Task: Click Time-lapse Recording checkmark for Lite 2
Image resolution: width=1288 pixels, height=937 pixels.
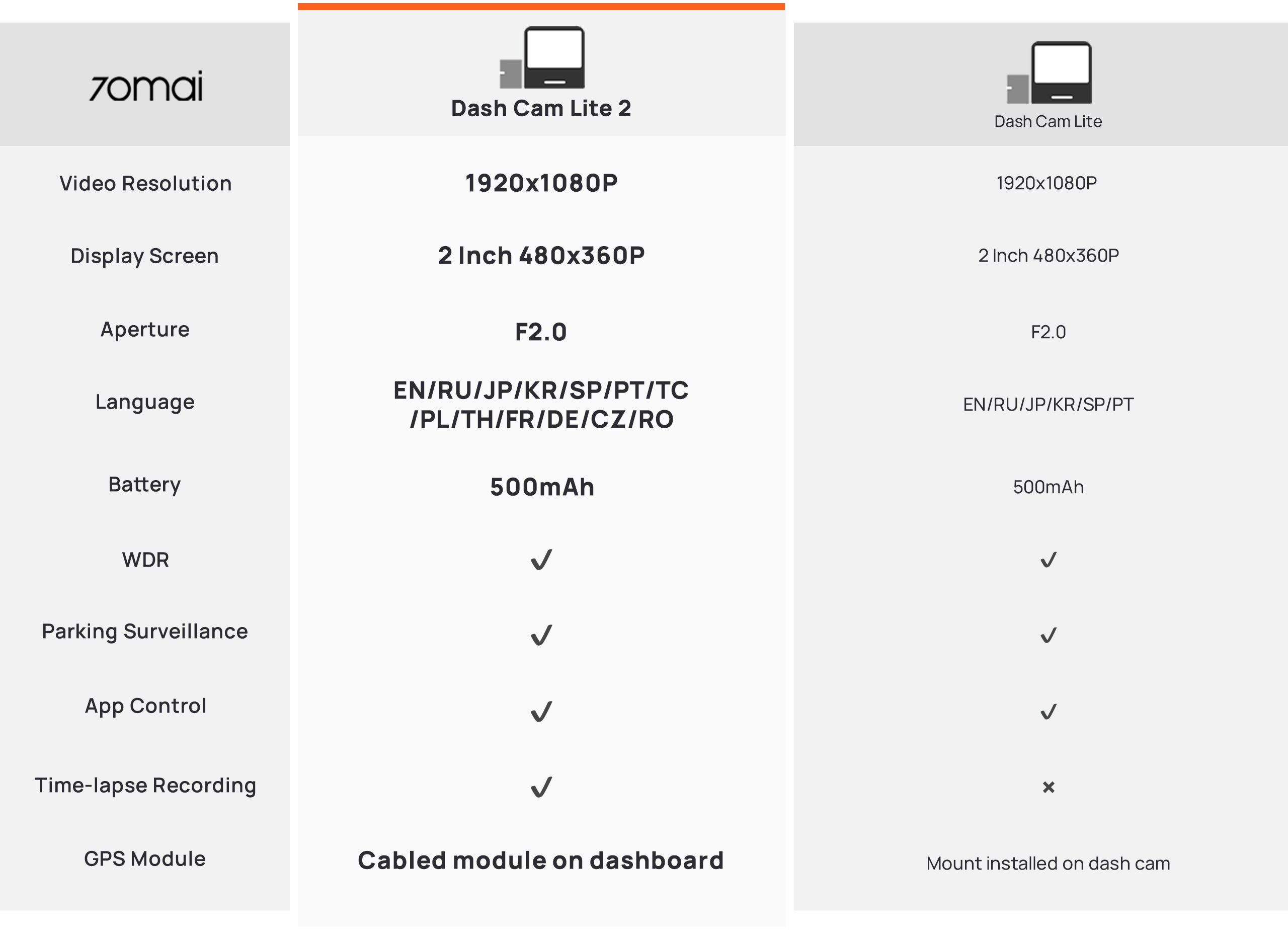Action: [x=541, y=787]
